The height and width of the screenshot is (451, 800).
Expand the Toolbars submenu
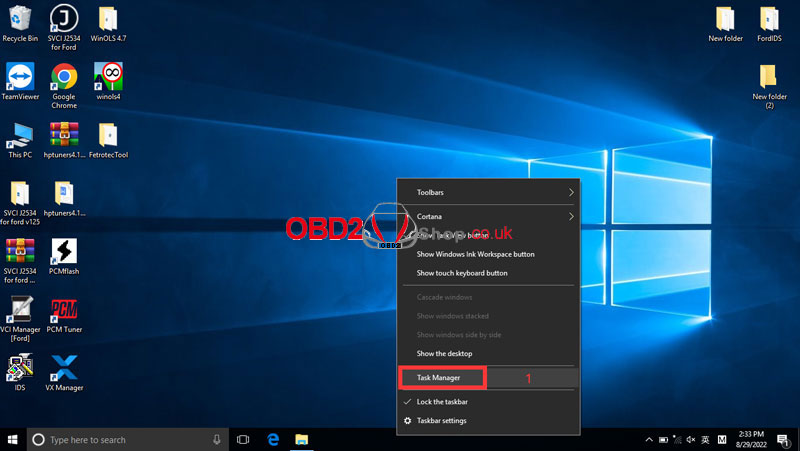click(x=488, y=192)
